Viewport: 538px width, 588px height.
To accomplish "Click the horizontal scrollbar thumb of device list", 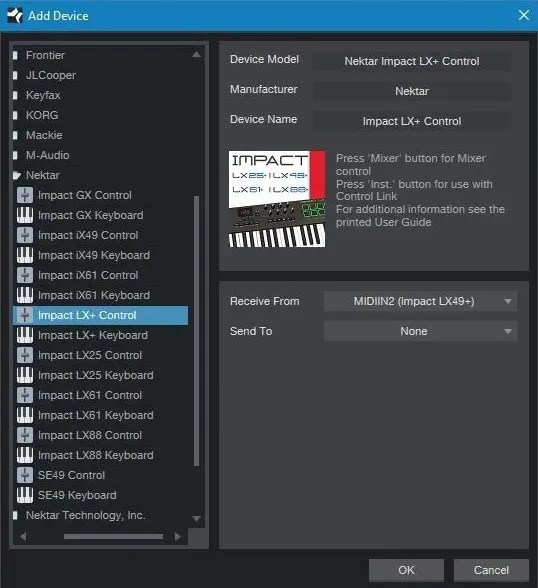I will (113, 537).
